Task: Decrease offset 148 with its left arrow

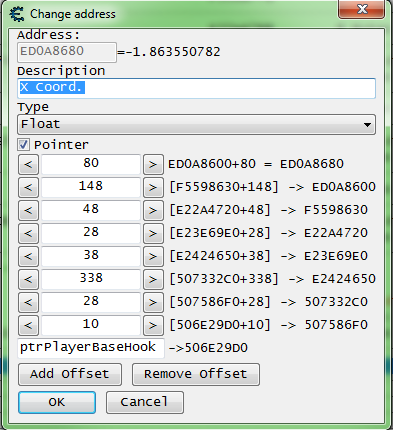Action: coord(28,187)
